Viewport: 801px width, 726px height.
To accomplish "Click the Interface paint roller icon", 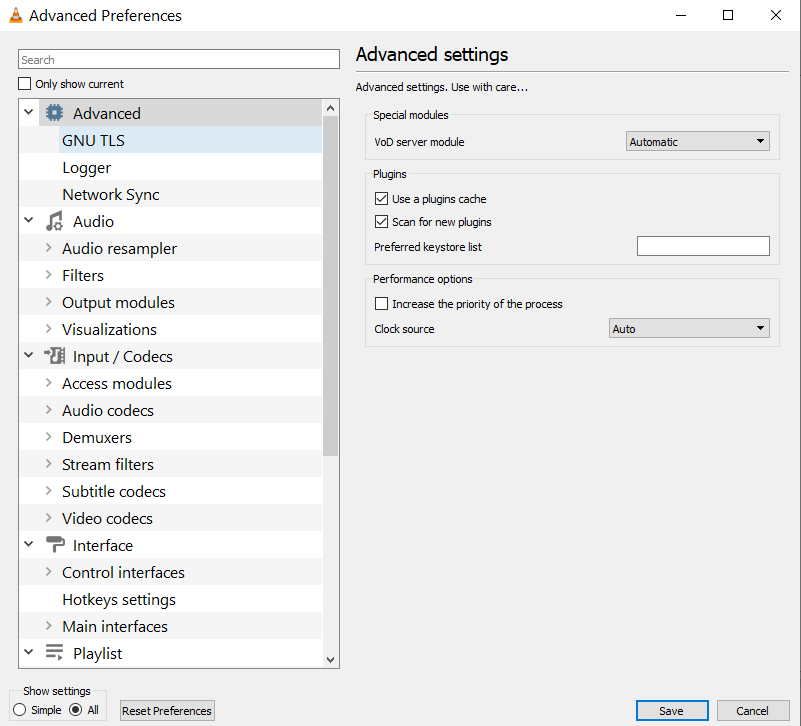I will coord(55,545).
